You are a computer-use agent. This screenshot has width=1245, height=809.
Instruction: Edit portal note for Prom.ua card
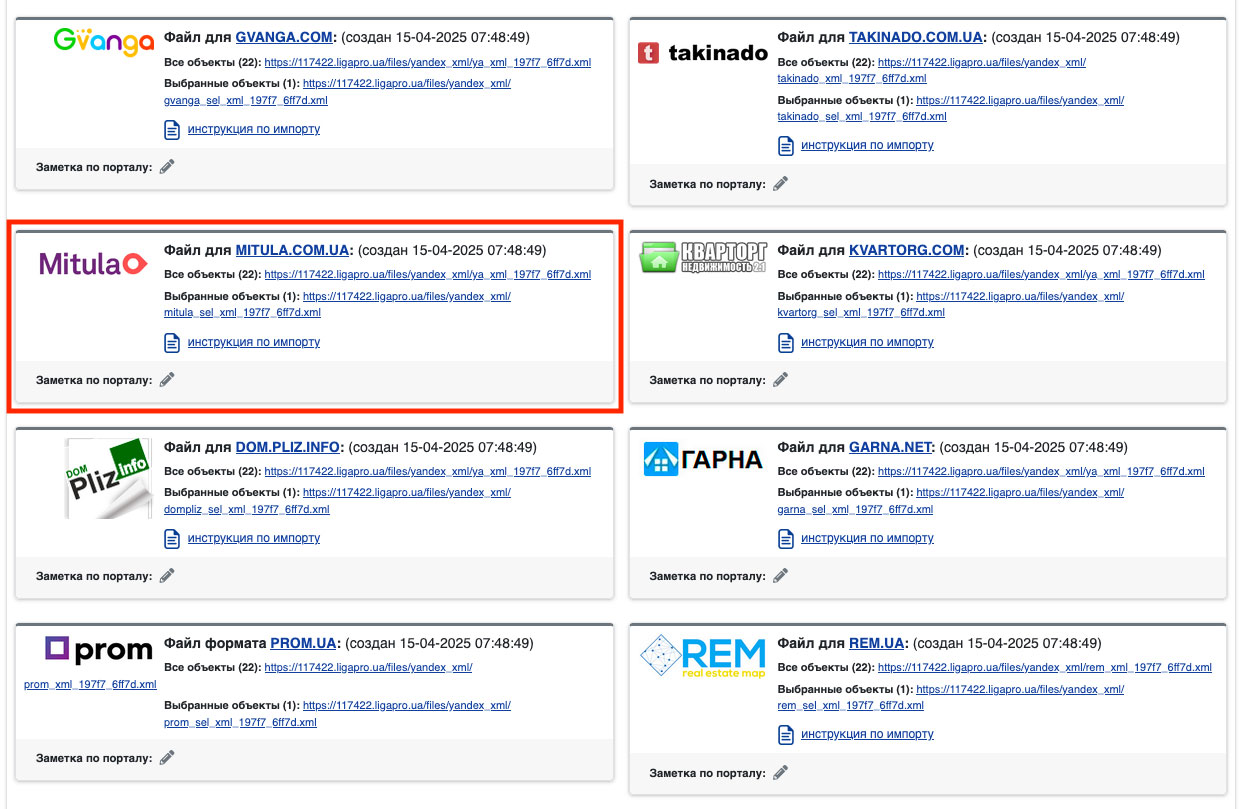coord(167,758)
